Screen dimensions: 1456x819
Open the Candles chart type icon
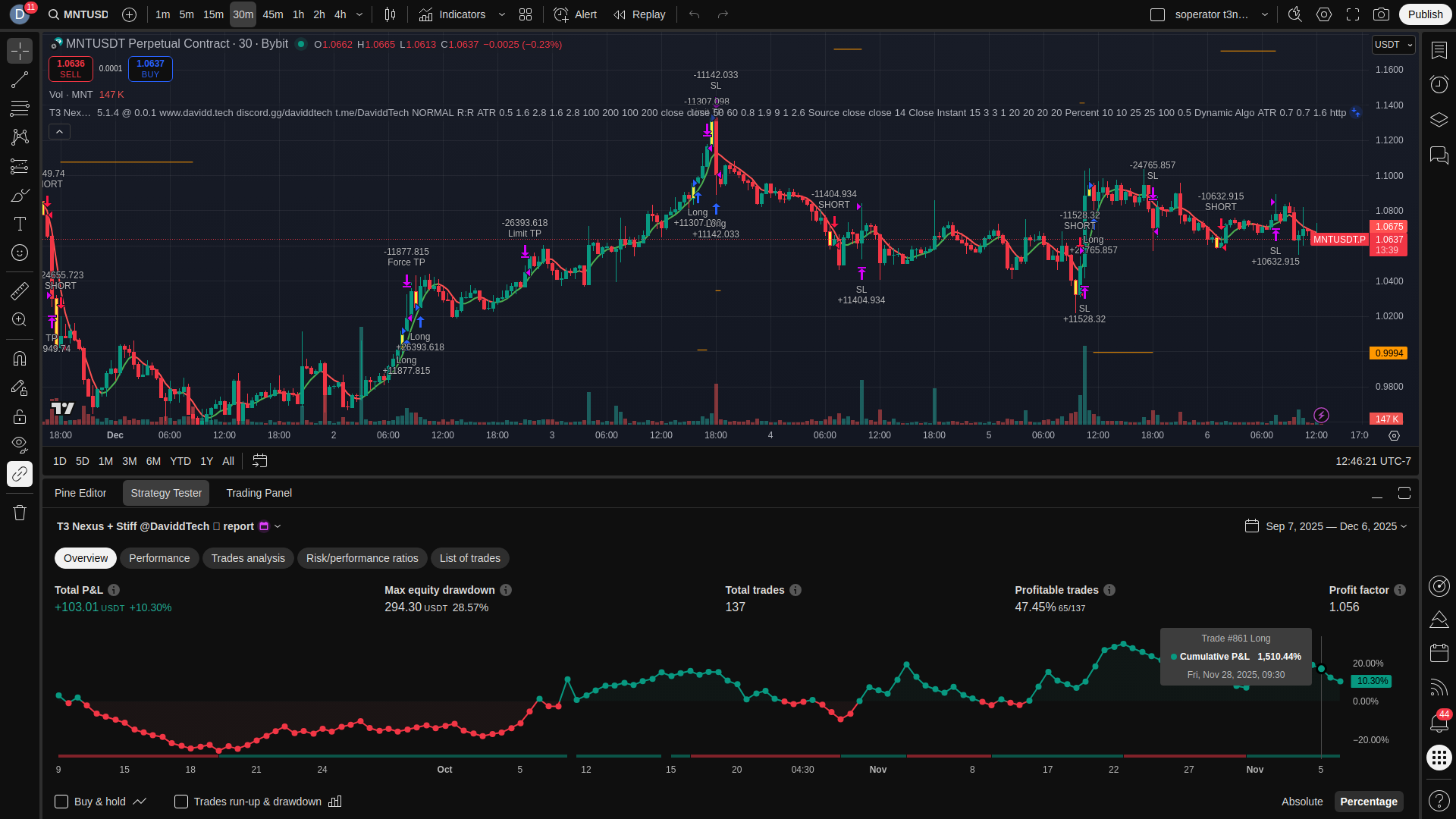(390, 14)
